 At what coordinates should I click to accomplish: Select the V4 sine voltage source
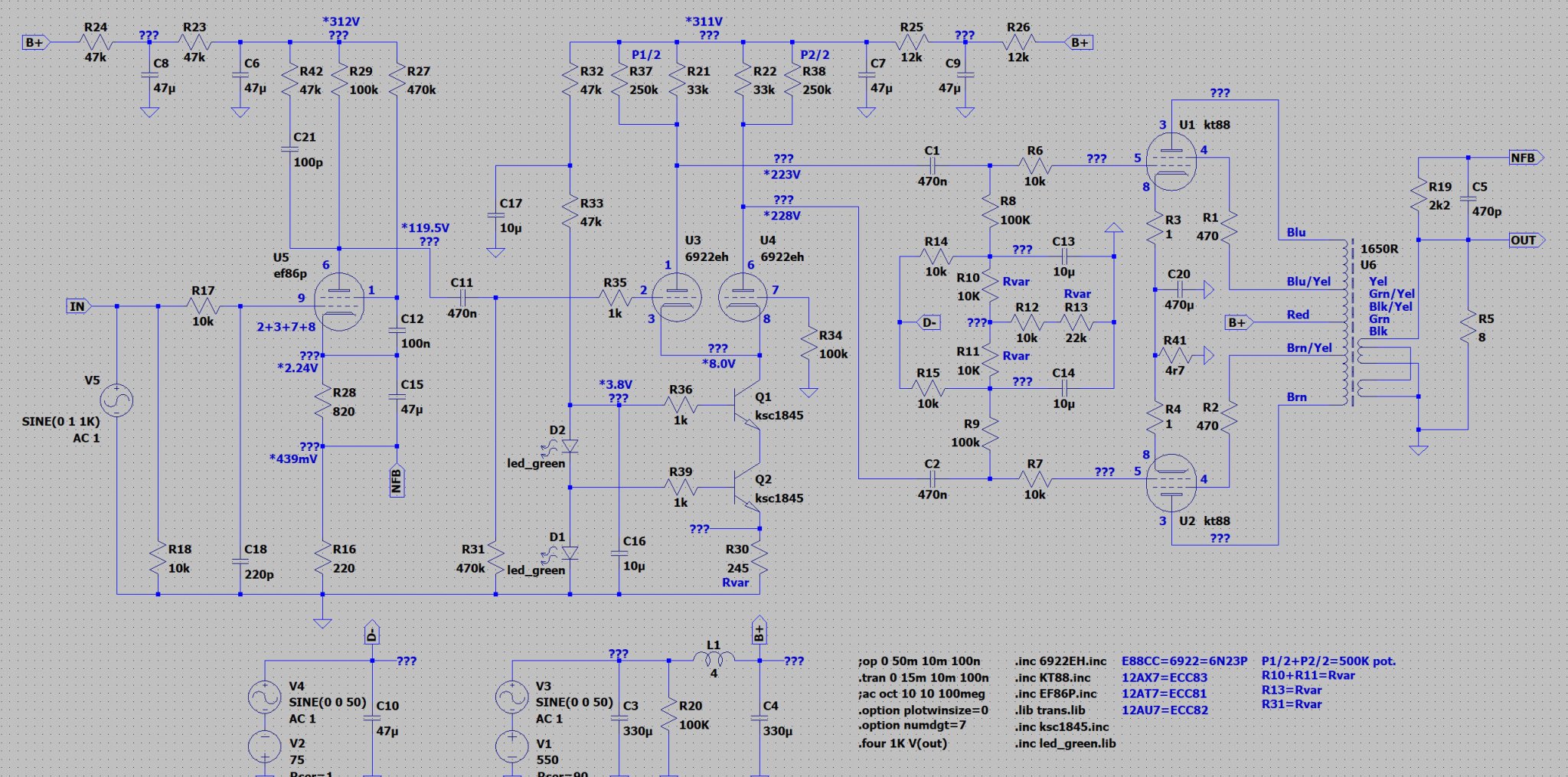(x=264, y=697)
